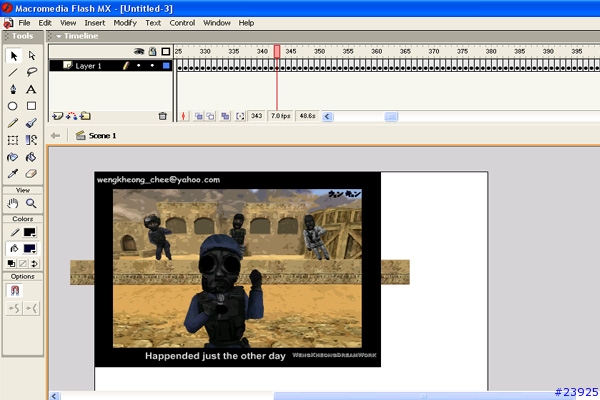Toggle Layer 1 outline color square

166,66
